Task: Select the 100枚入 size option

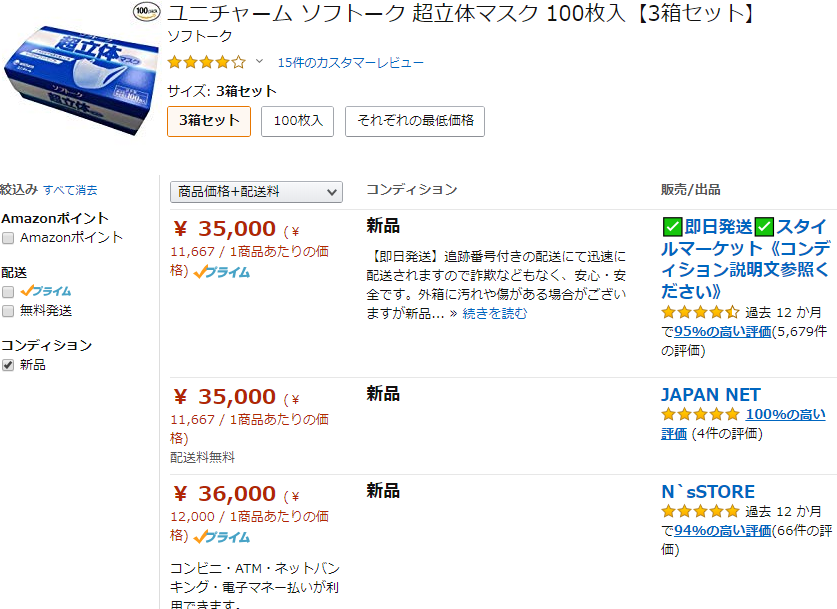Action: coord(298,121)
